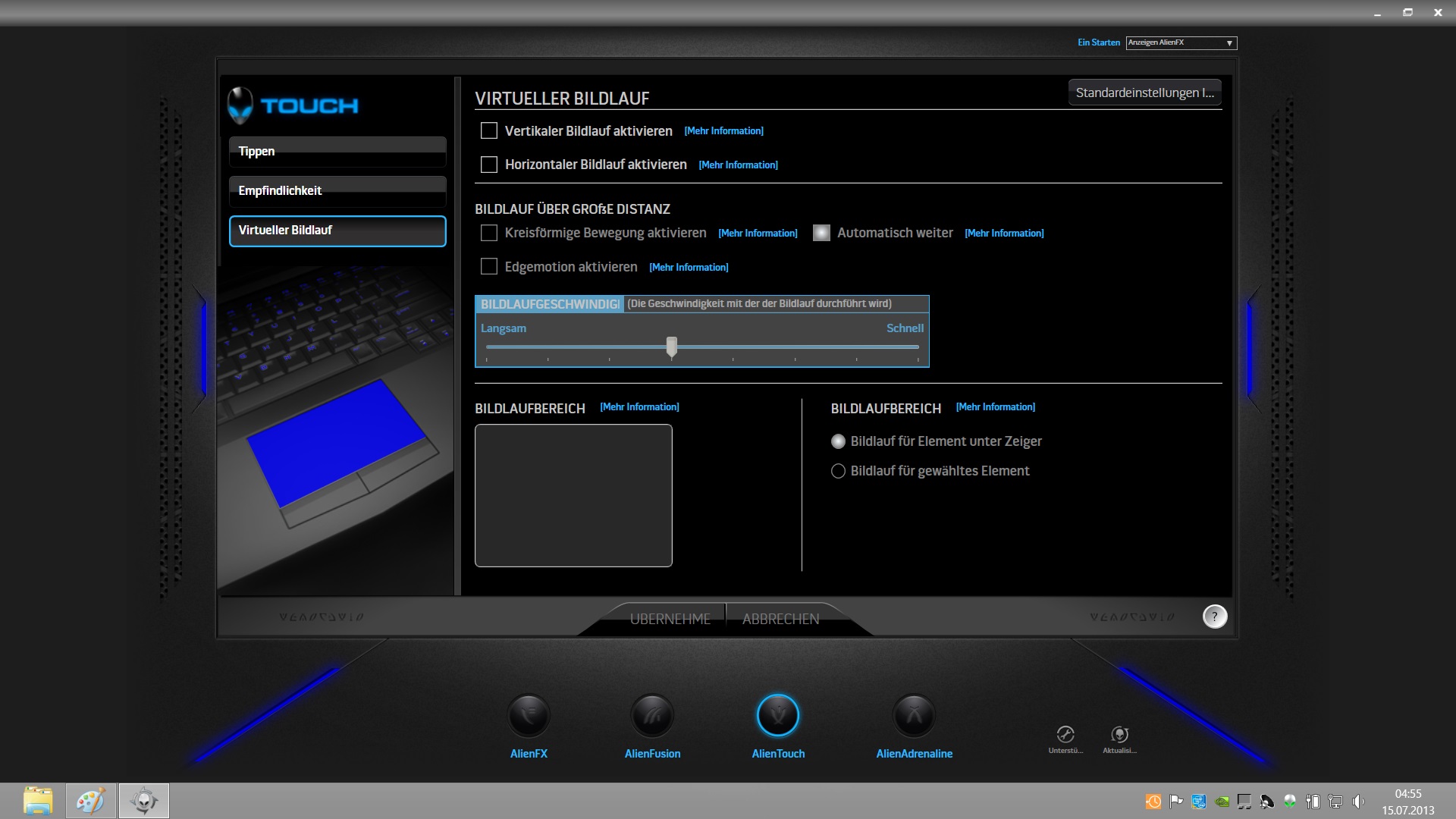
Task: Open Mehr Information link for Kreisförmige Bewegung
Action: pyautogui.click(x=758, y=234)
